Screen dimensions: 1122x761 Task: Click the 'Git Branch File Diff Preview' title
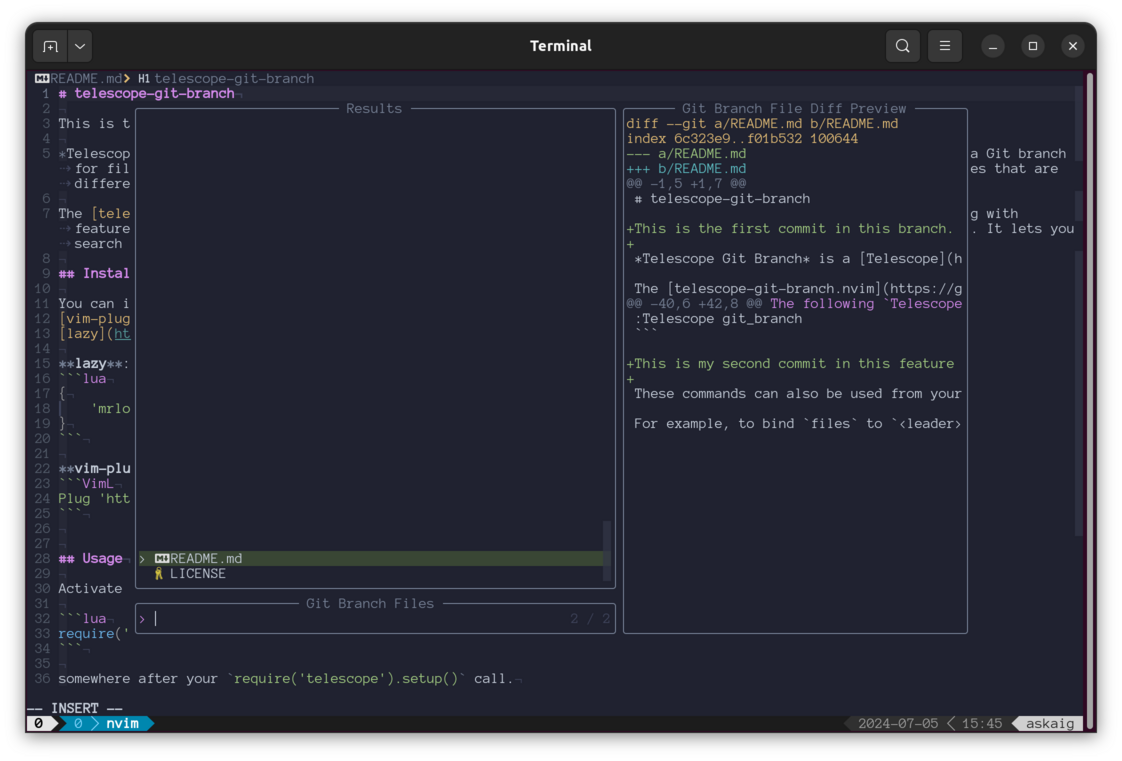coord(794,109)
